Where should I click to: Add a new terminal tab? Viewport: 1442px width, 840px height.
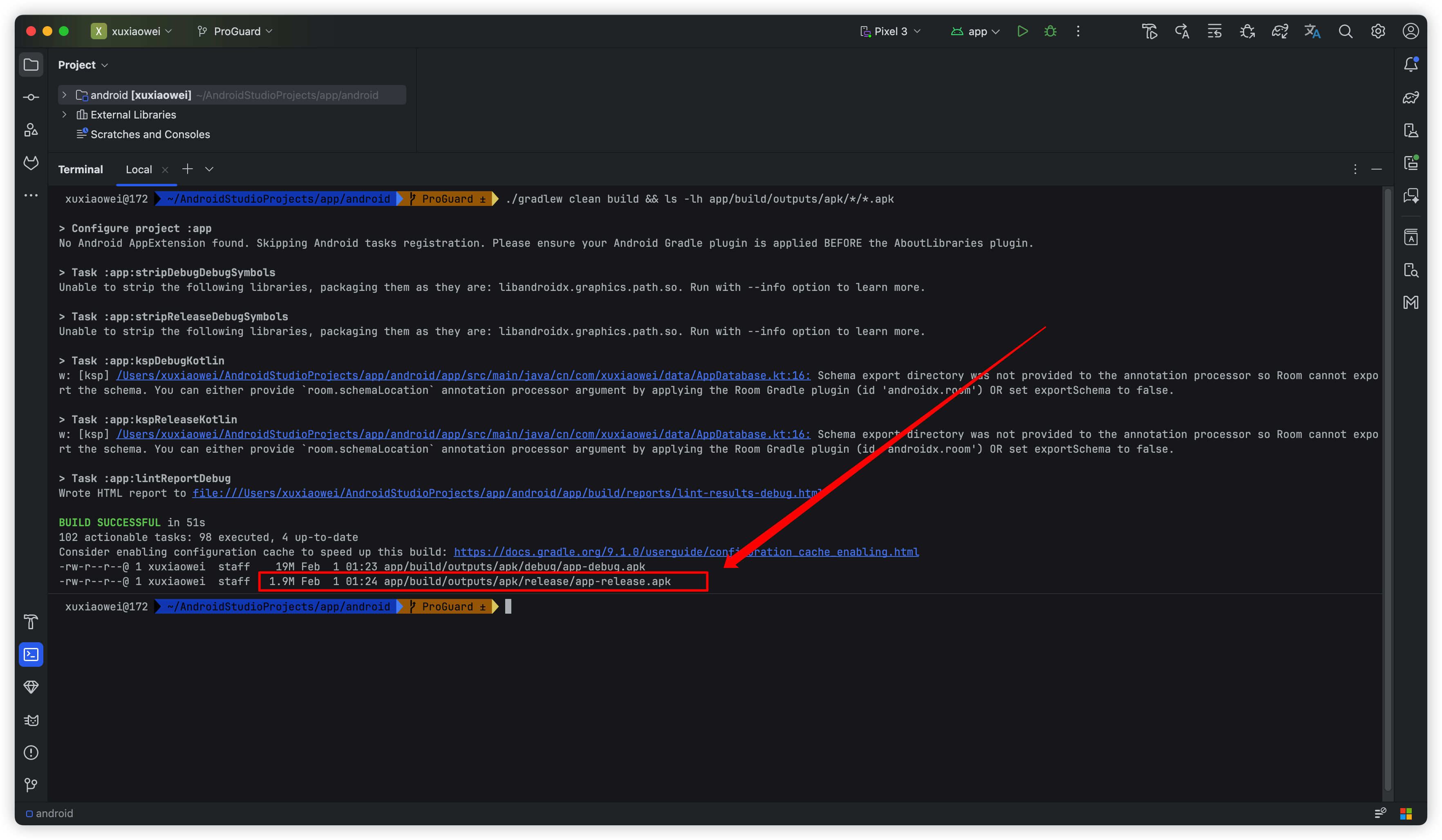coord(187,169)
